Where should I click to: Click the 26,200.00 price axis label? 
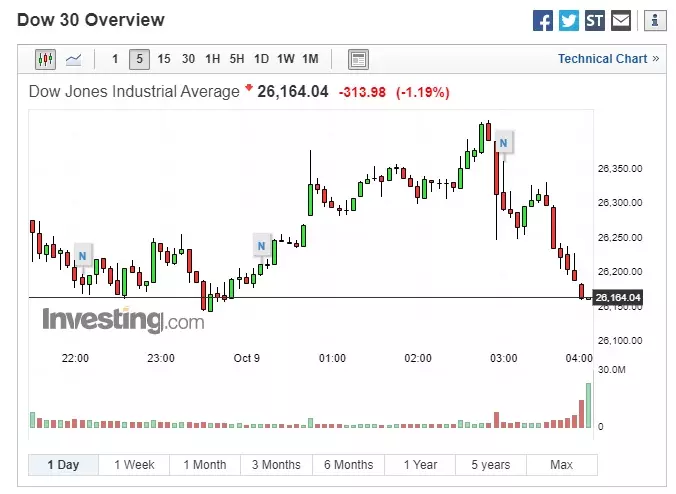click(620, 272)
